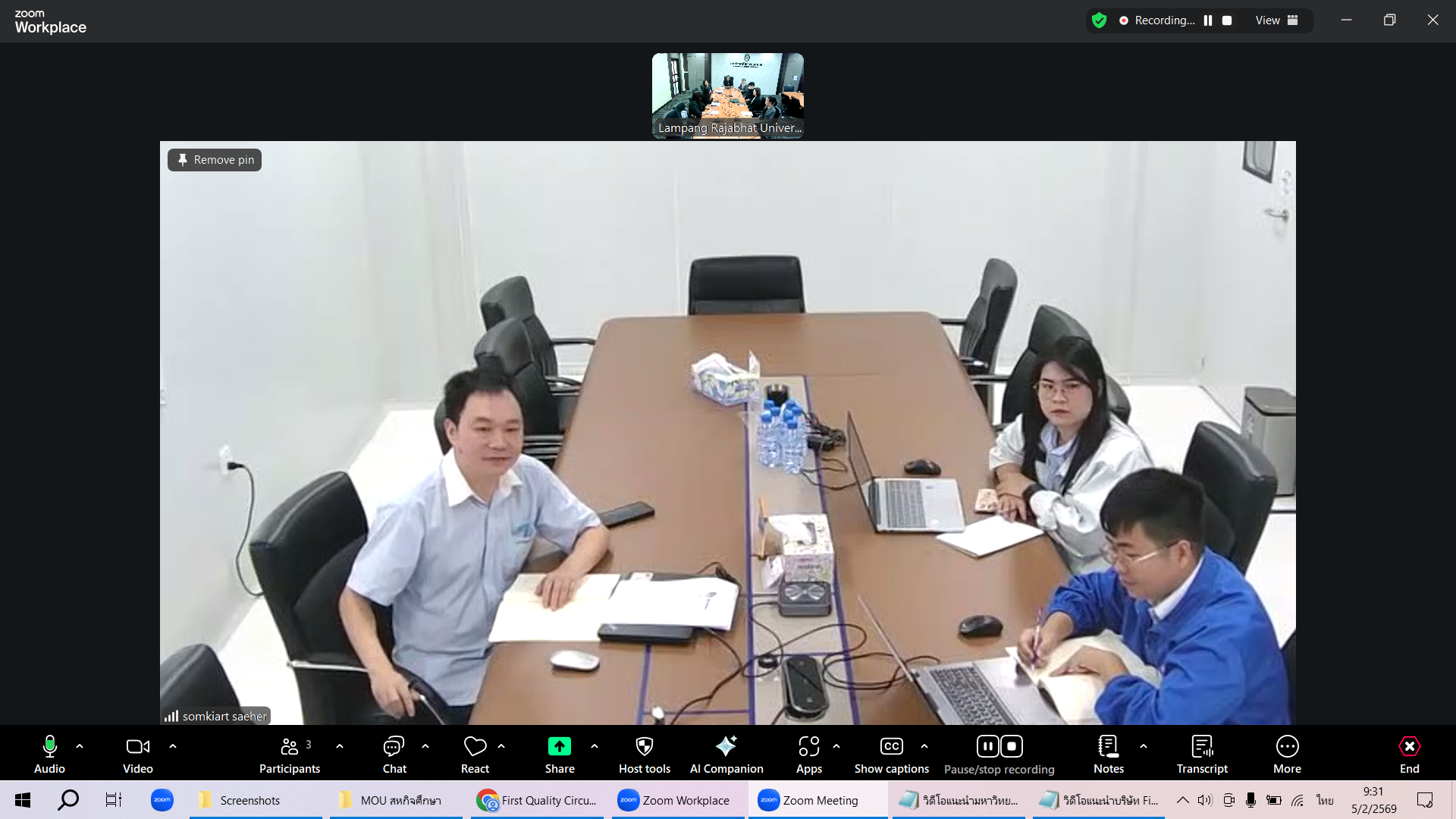Open the Transcript icon

tap(1202, 747)
